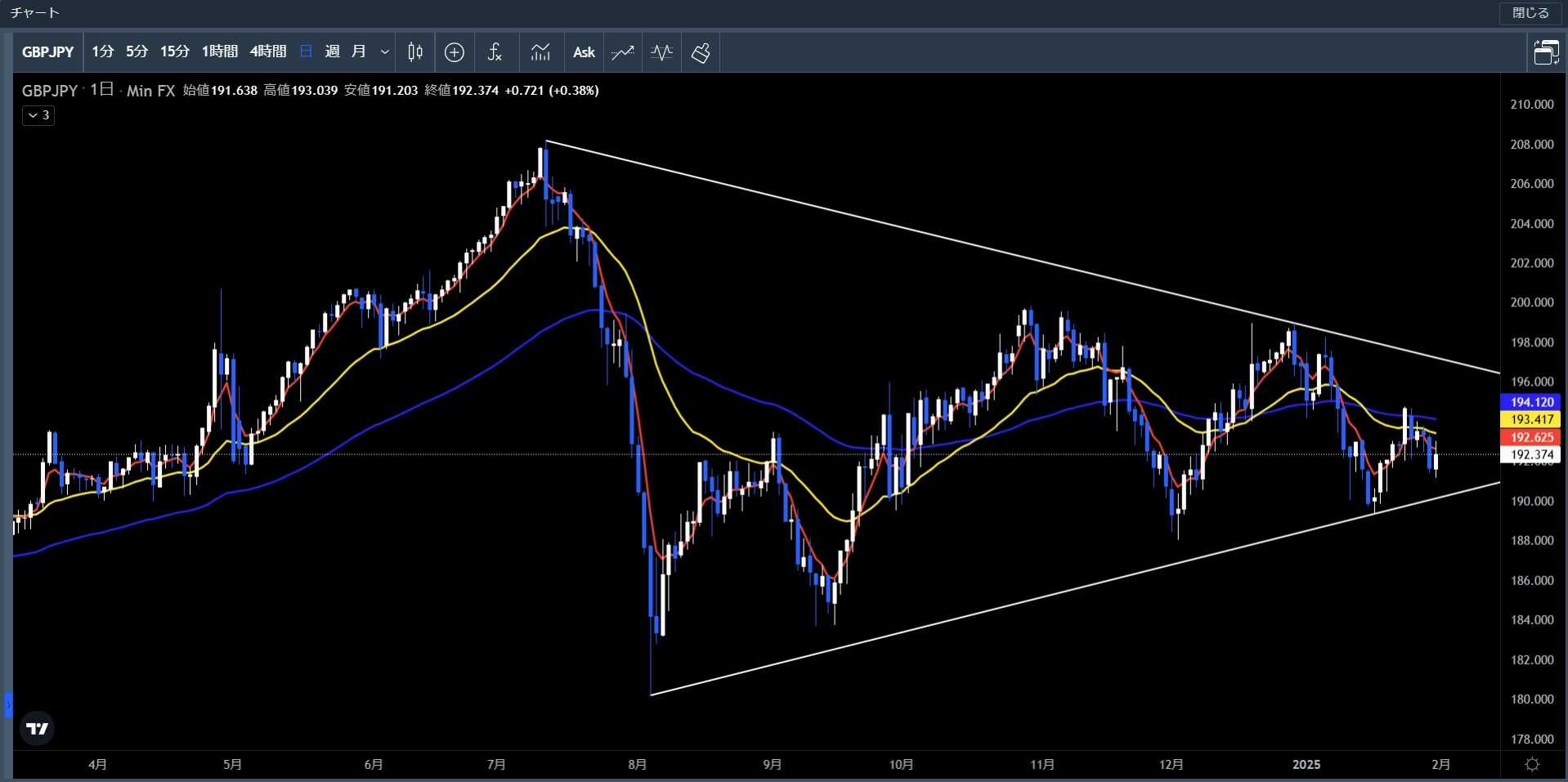1568x782 pixels.
Task: Click the white 192.374 current price label
Action: [1531, 455]
